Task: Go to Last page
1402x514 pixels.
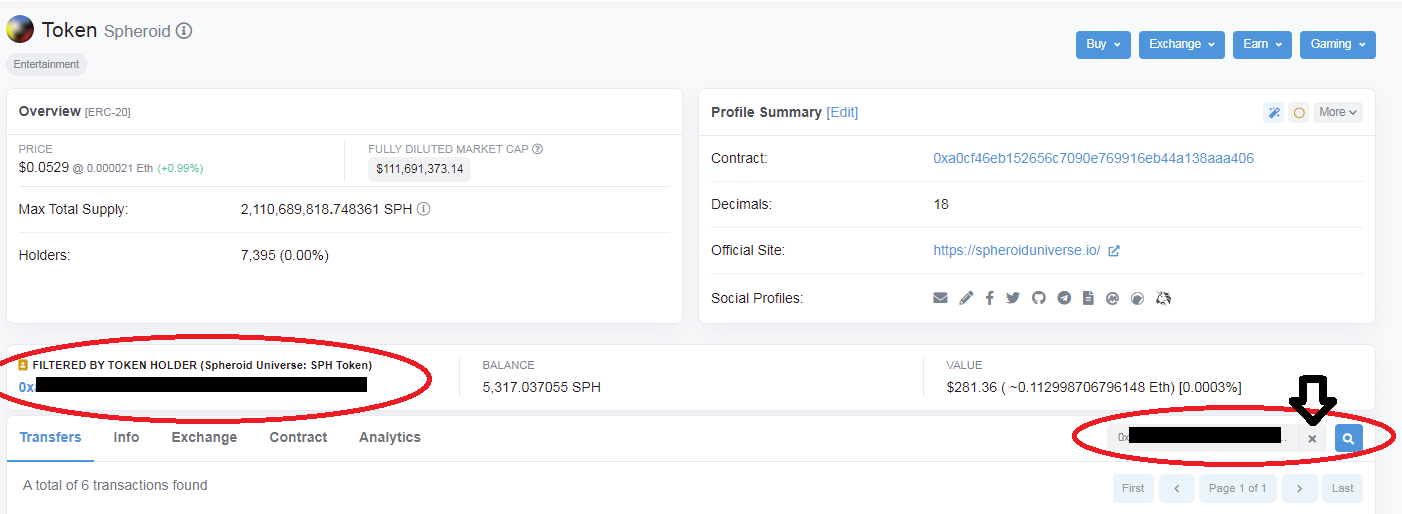Action: click(x=1342, y=488)
